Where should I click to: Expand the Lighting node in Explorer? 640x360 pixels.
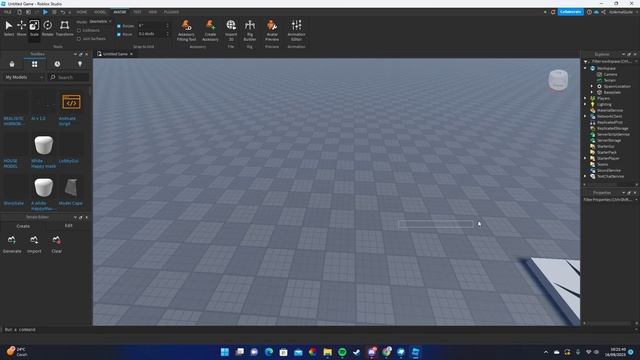585,104
